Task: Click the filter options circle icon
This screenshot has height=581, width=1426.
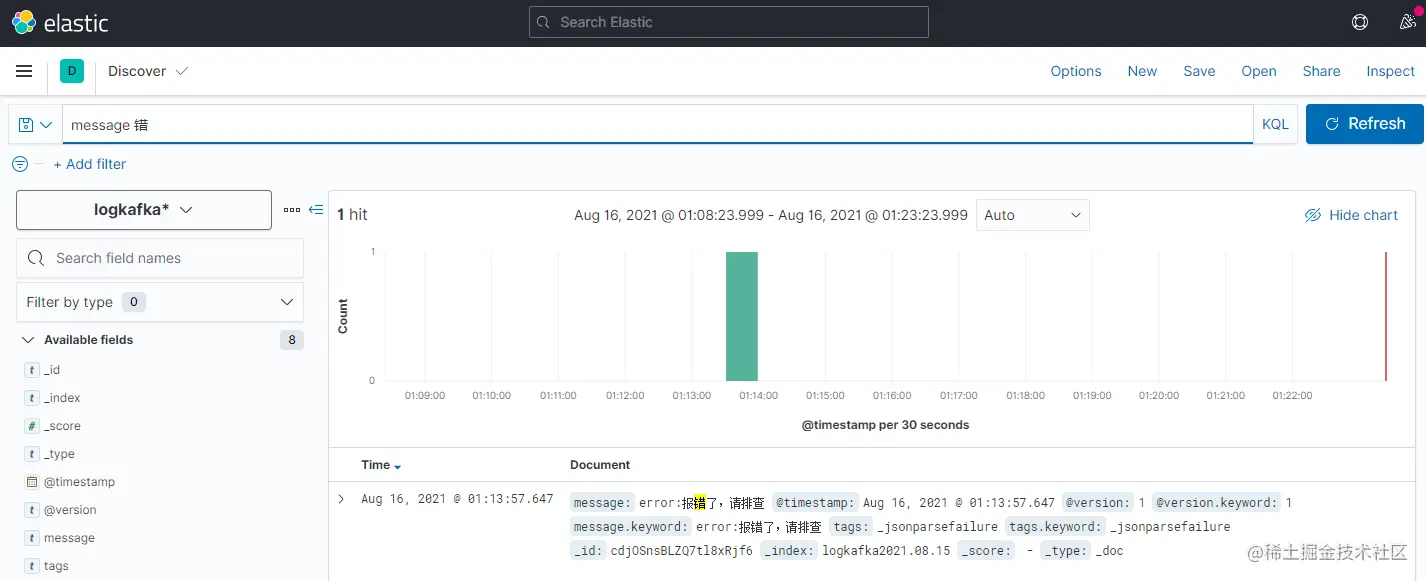Action: 20,164
